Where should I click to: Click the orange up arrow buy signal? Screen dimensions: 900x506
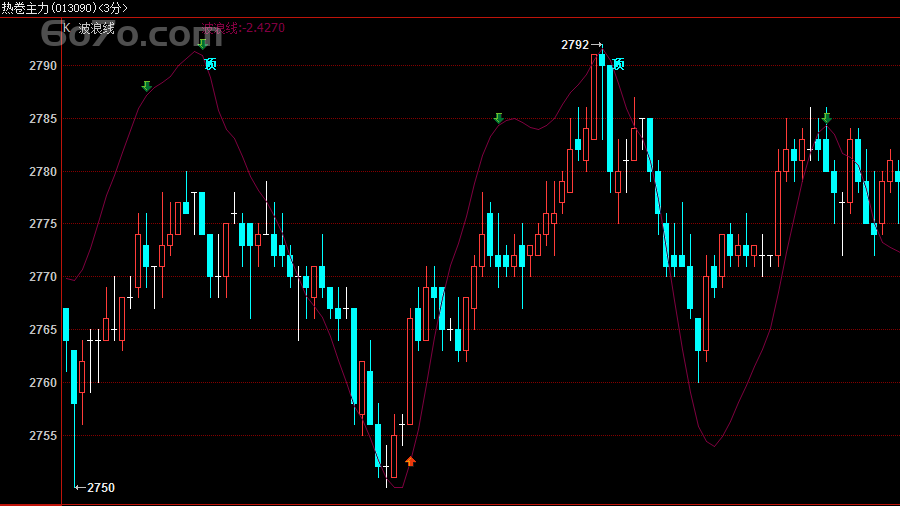click(410, 461)
